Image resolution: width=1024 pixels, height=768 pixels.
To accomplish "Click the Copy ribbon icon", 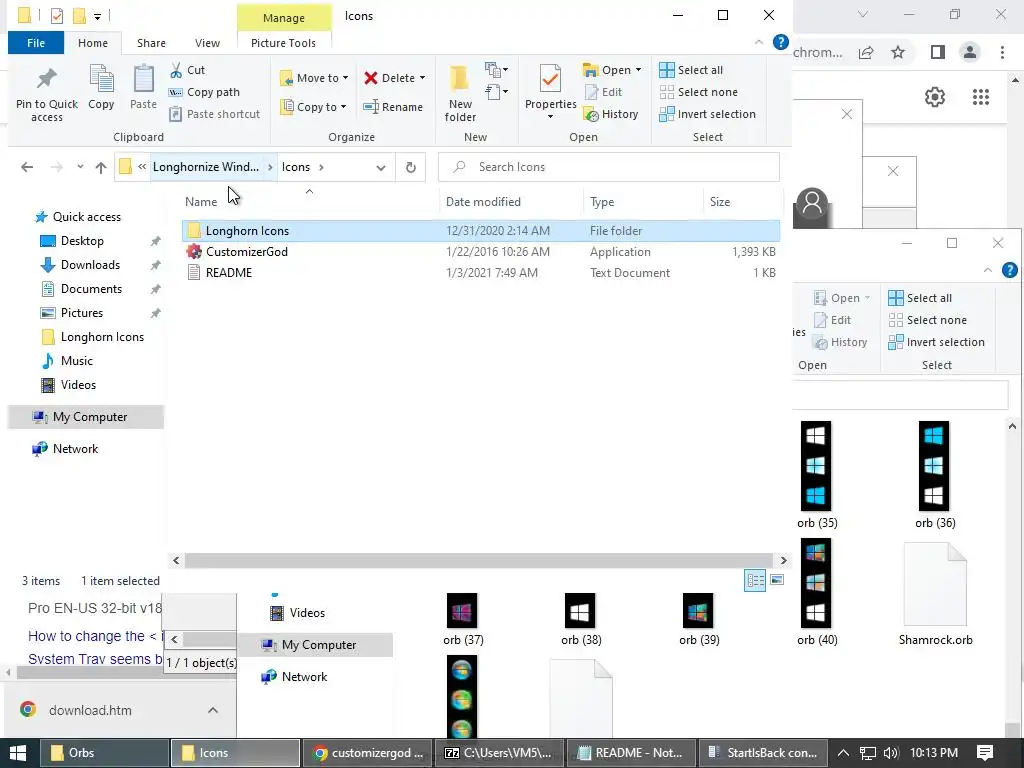I will 101,79.
